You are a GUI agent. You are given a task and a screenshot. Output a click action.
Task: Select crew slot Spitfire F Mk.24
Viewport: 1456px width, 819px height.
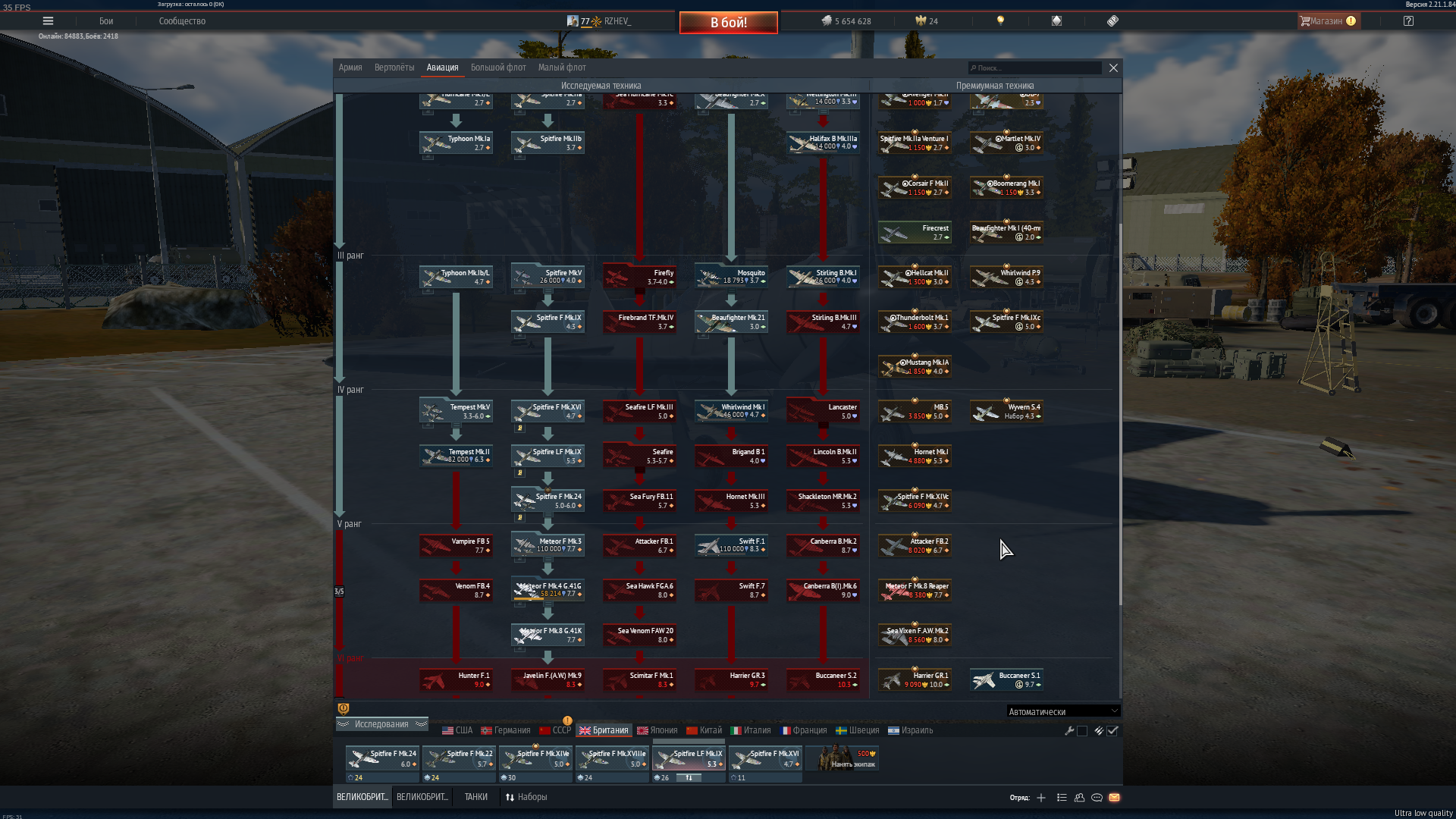pyautogui.click(x=382, y=758)
